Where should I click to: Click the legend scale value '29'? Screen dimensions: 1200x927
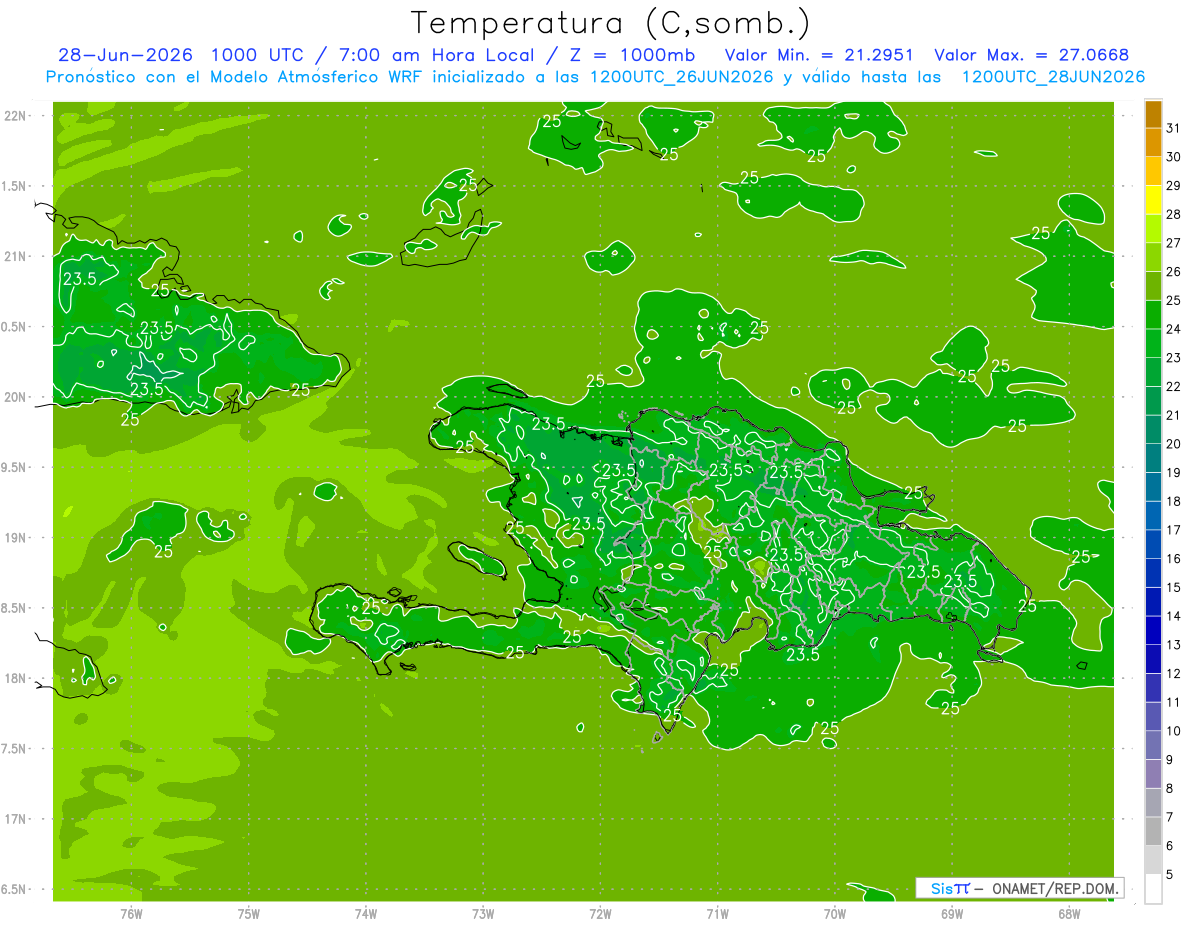1174,185
